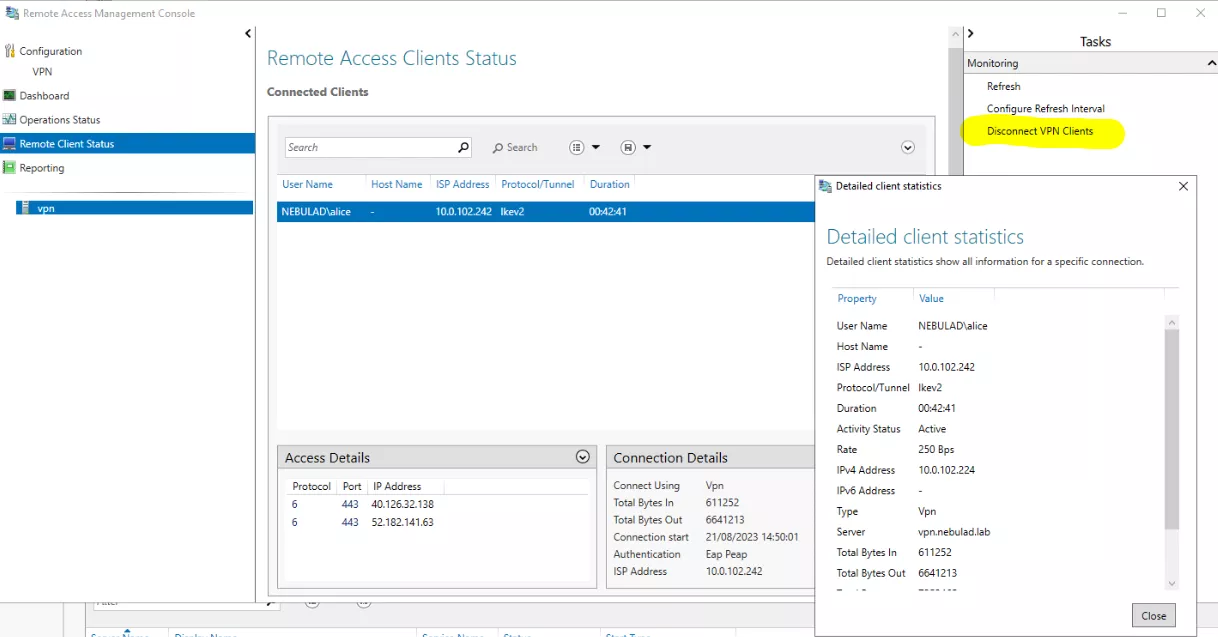Close the Detailed client statistics dialog
1218x637 pixels.
pyautogui.click(x=1153, y=616)
